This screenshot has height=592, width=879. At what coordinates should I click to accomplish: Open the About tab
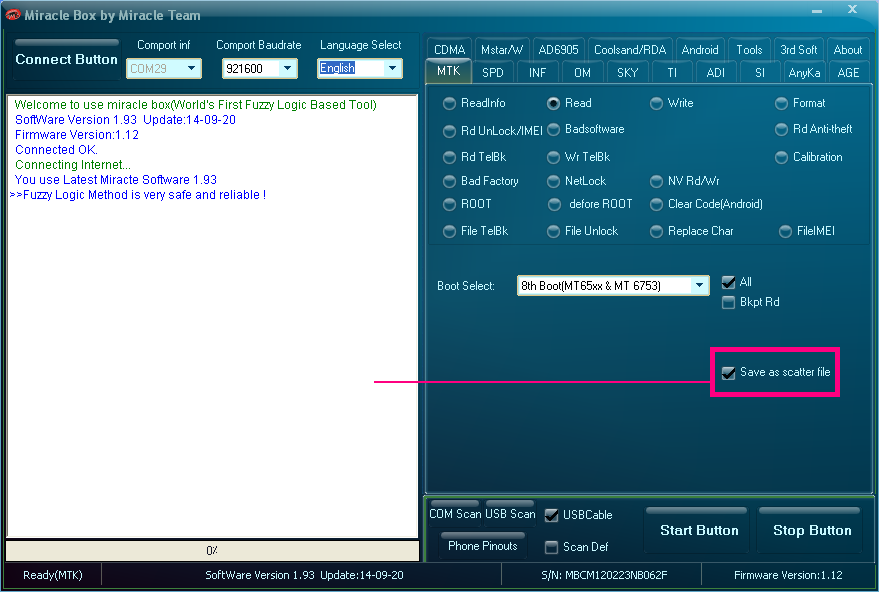[x=848, y=50]
